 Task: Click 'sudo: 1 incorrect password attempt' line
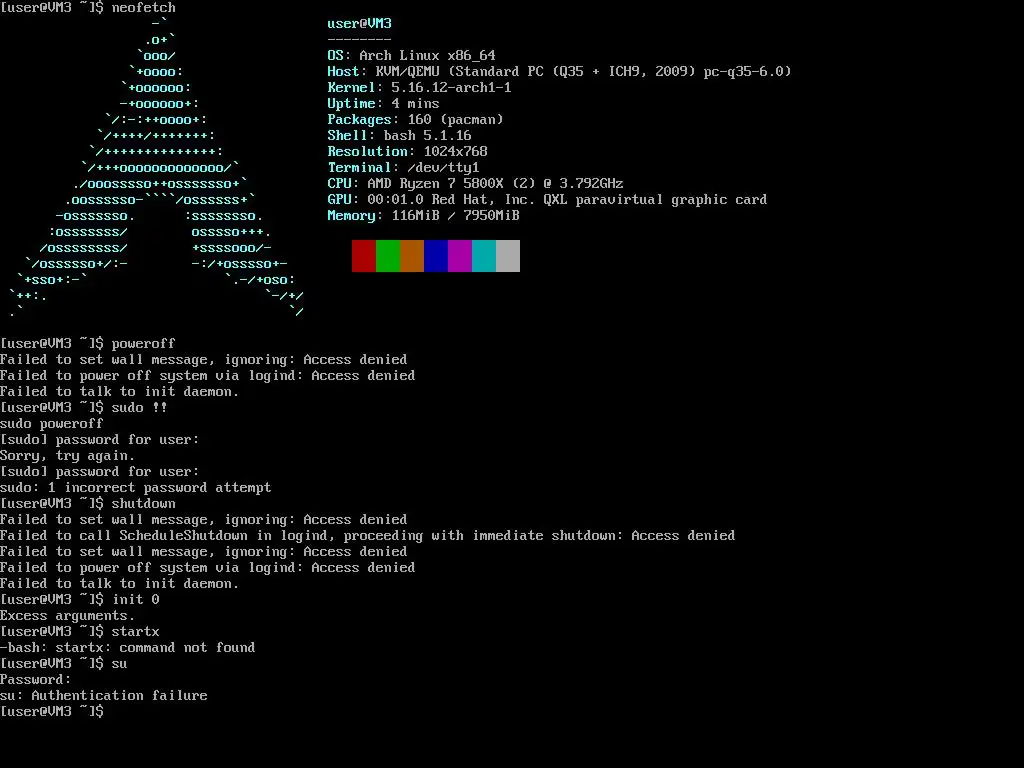click(135, 488)
